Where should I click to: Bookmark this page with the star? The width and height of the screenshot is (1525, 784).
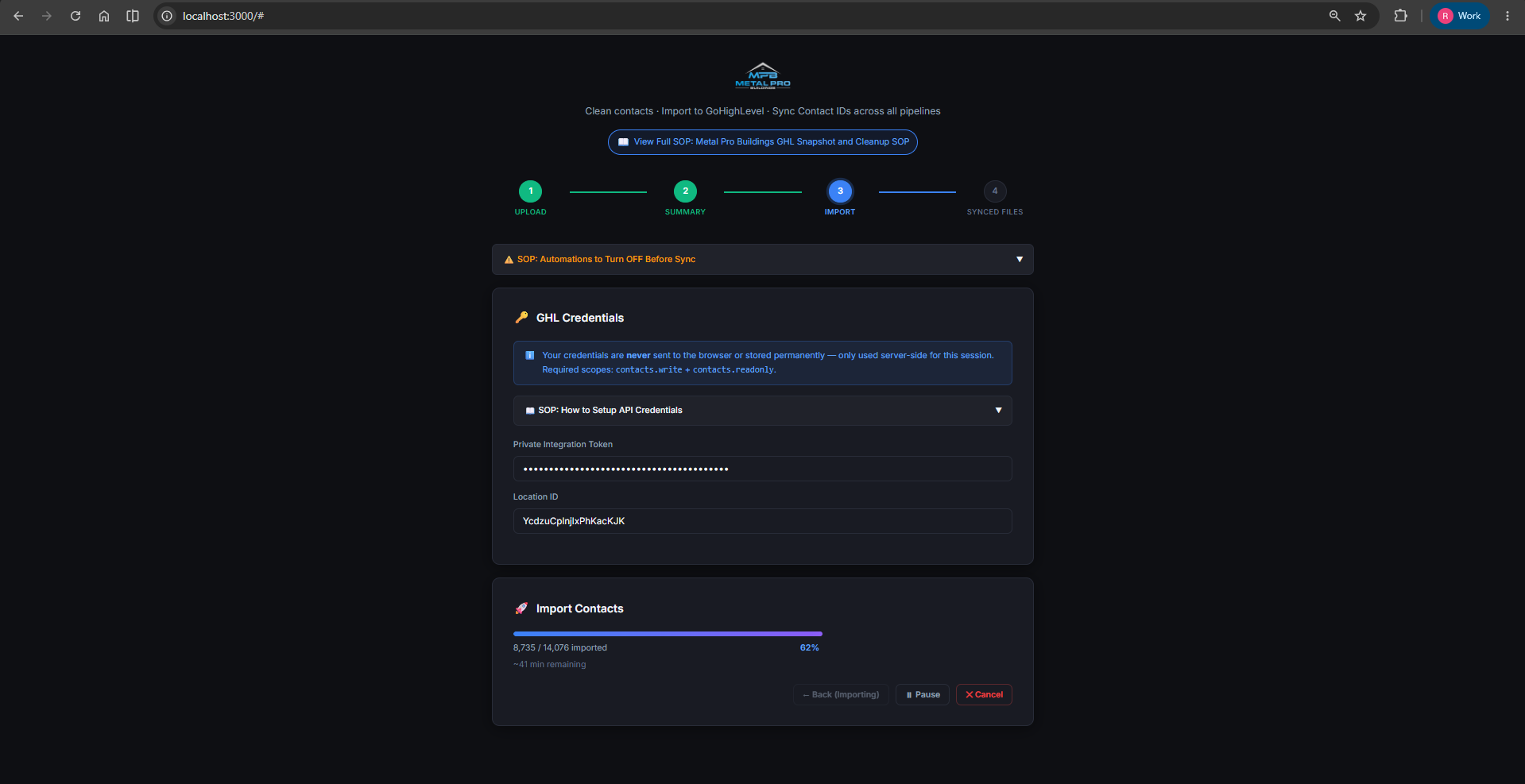point(1361,16)
